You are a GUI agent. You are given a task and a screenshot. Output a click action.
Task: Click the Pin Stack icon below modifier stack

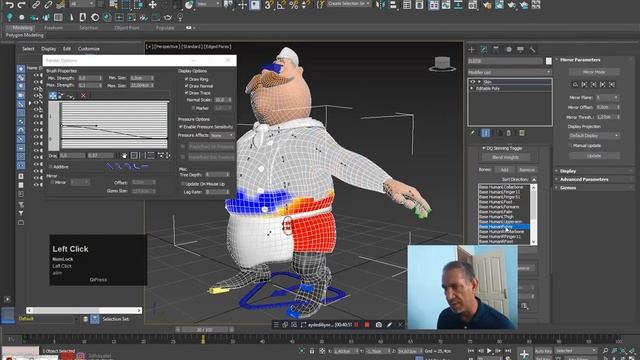tap(473, 133)
